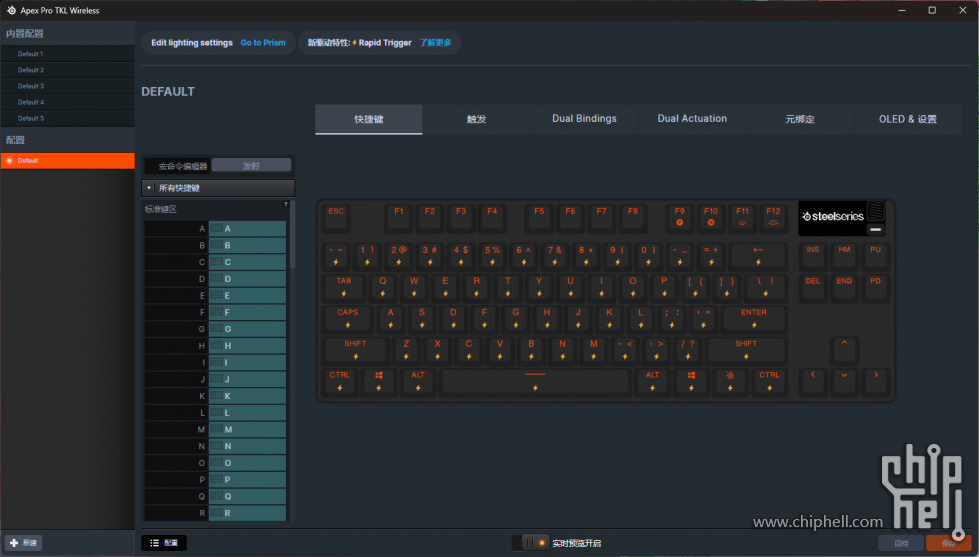Viewport: 979px width, 557px height.
Task: Select the K binding row in list
Action: 215,396
